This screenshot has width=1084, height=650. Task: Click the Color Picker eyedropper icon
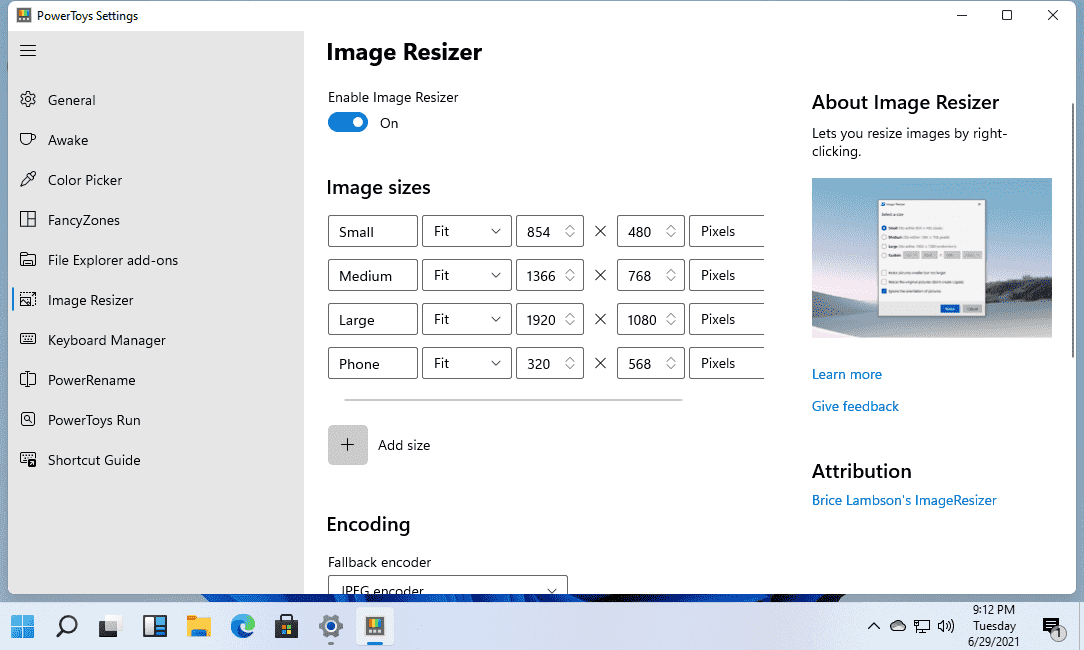tap(28, 180)
